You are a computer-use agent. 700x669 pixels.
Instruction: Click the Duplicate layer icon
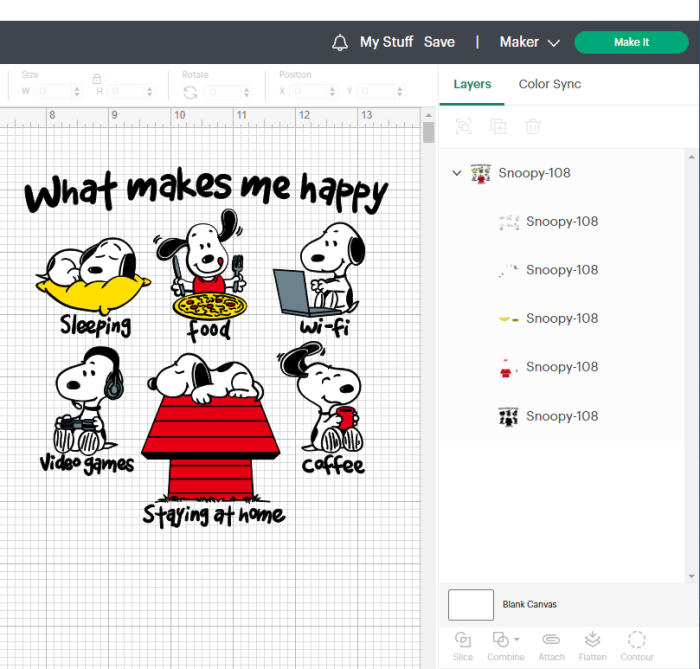coord(498,127)
